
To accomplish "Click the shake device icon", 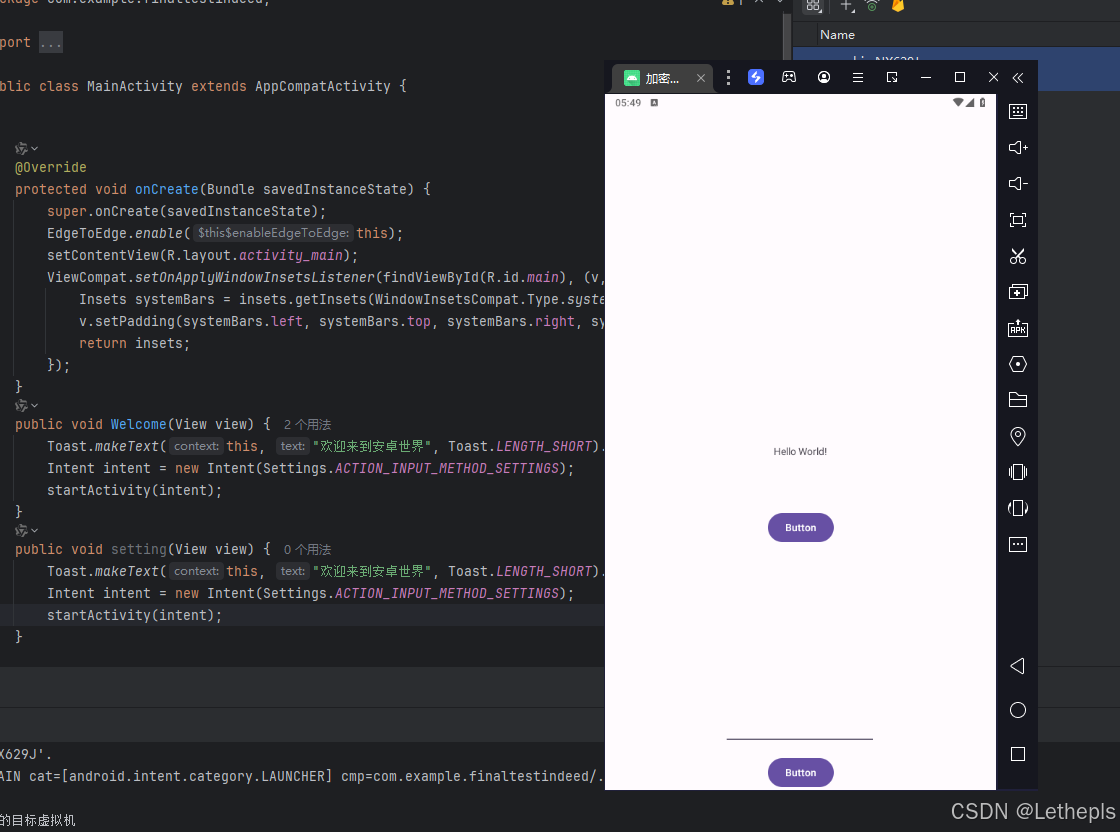I will [x=1018, y=472].
